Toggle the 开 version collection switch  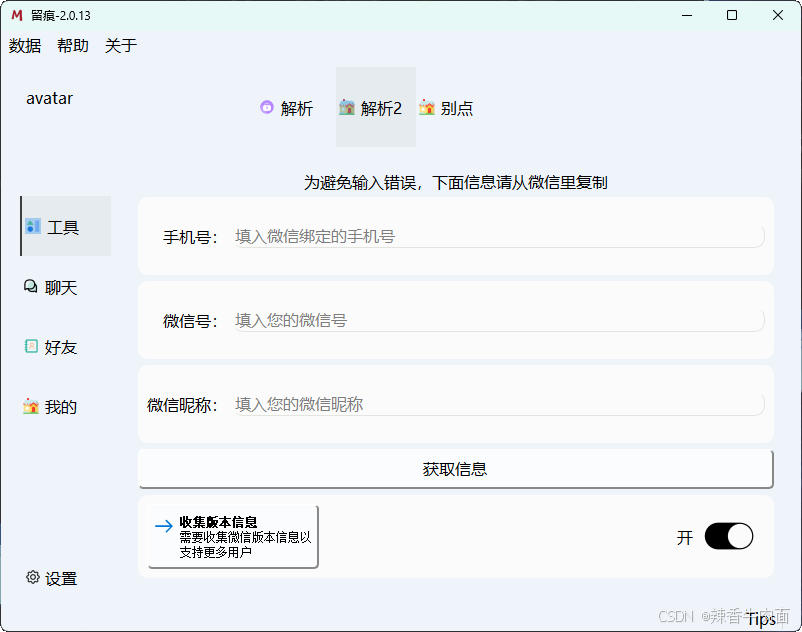click(x=728, y=536)
